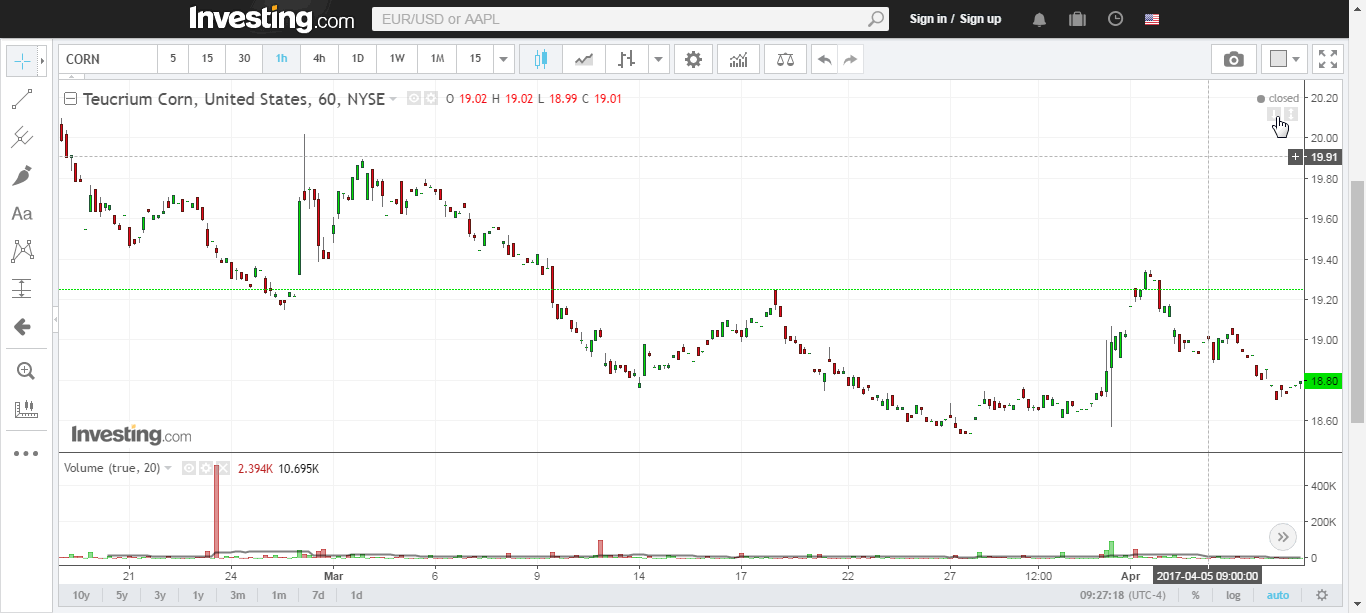Set date range to 7d
Screen dimensions: 1366x613
[317, 595]
